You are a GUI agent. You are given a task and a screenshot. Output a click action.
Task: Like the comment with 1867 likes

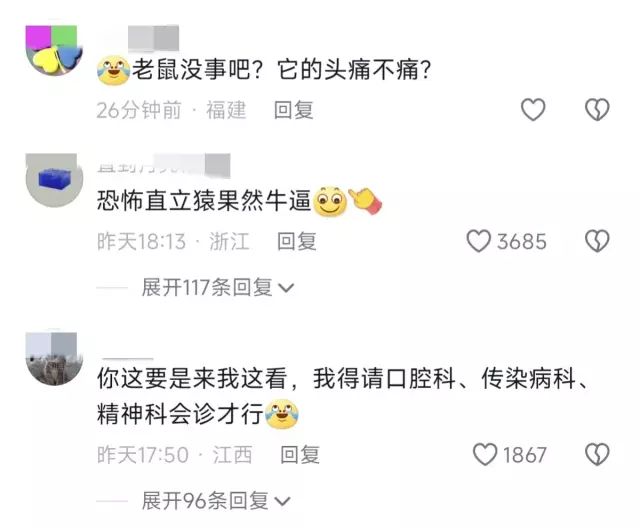click(485, 454)
